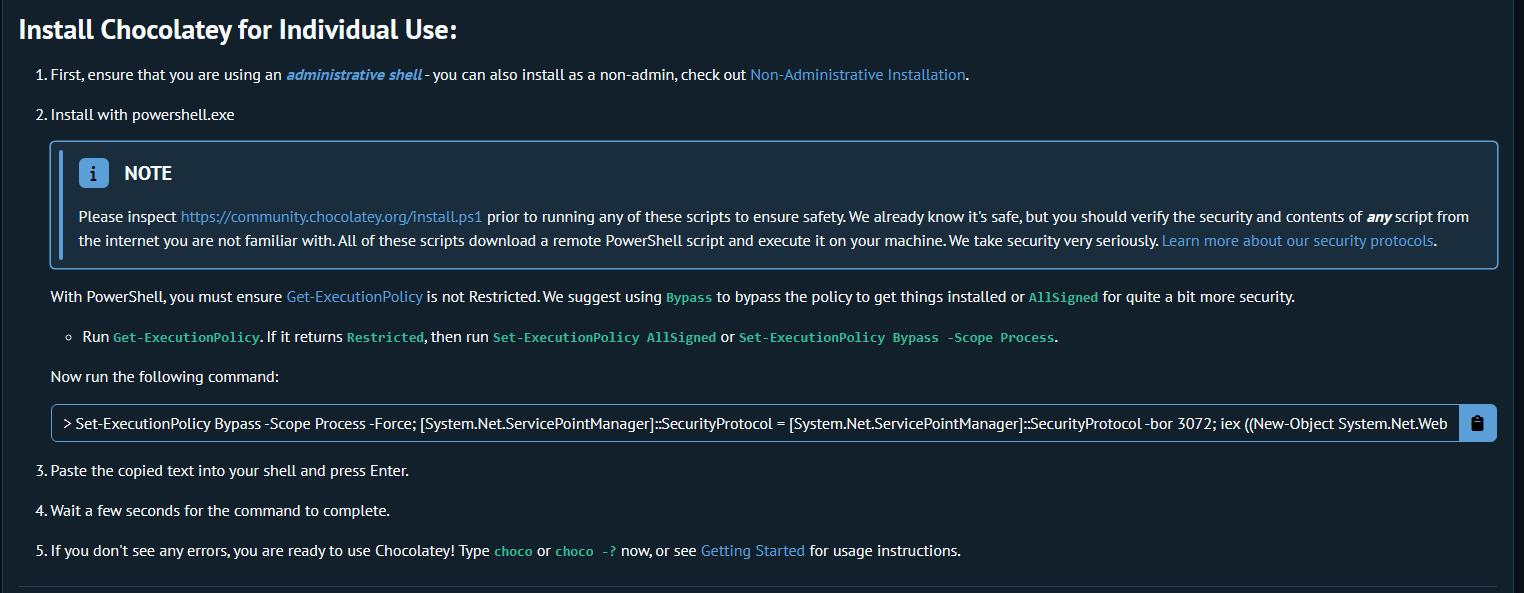
Task: Open the Non-Administrative Installation link
Action: [x=857, y=75]
